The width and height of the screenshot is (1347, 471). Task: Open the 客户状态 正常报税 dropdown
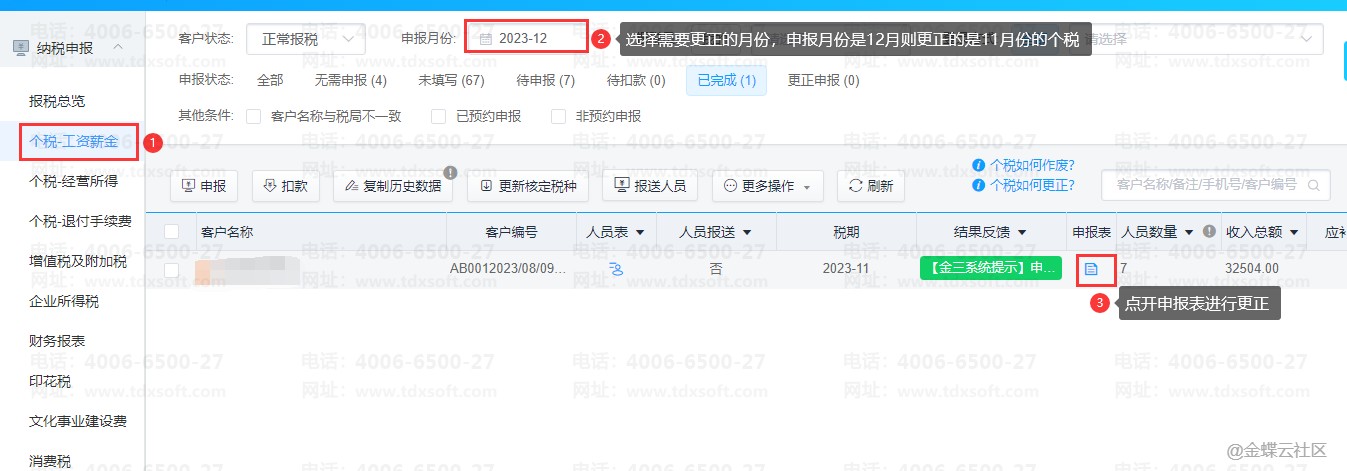click(x=306, y=39)
